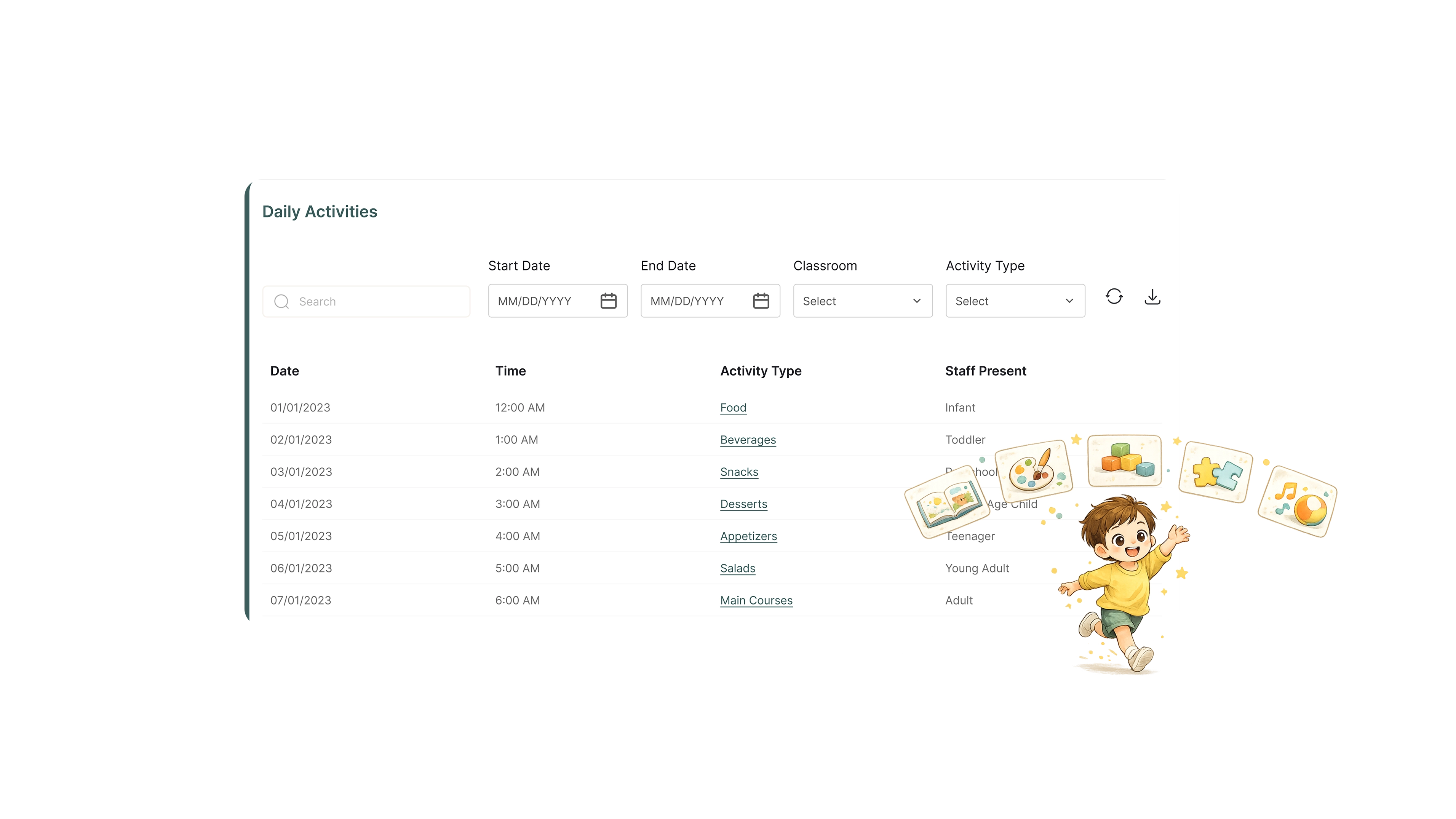Open the Beverages activity link
Viewport: 1456px width, 819px height.
[748, 440]
